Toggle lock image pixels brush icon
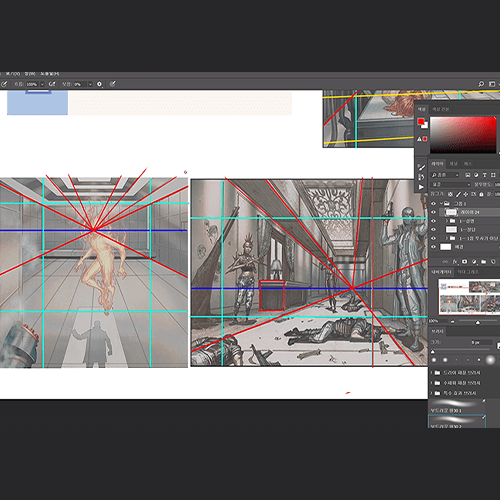 tap(458, 194)
